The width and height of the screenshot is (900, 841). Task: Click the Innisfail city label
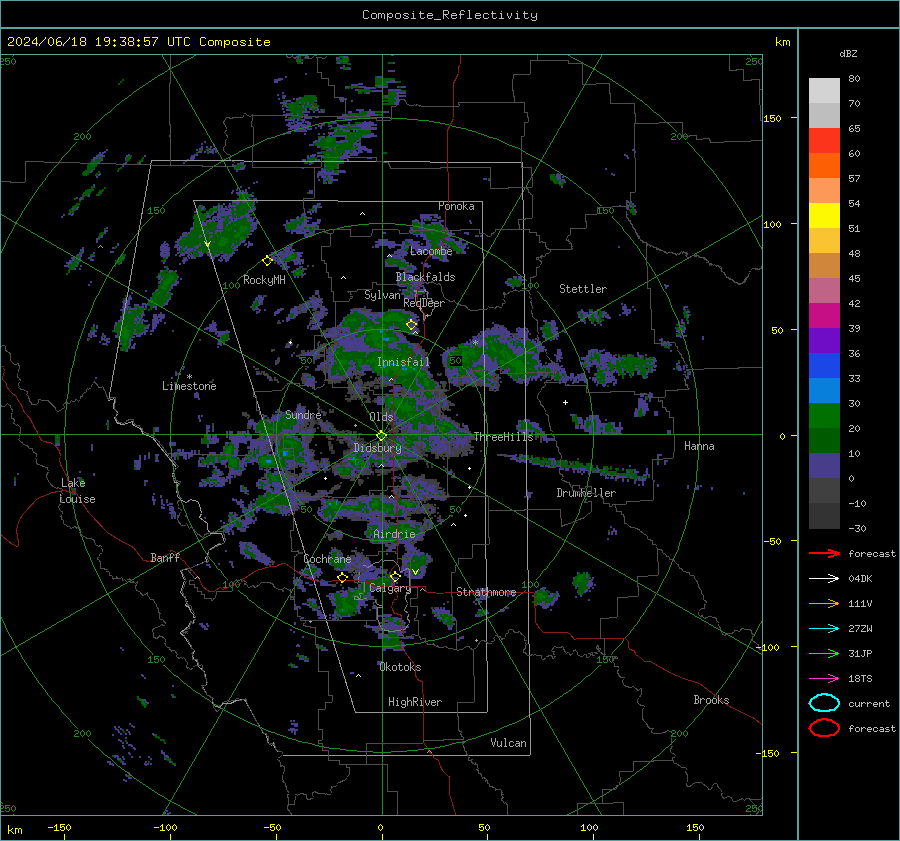click(x=403, y=362)
